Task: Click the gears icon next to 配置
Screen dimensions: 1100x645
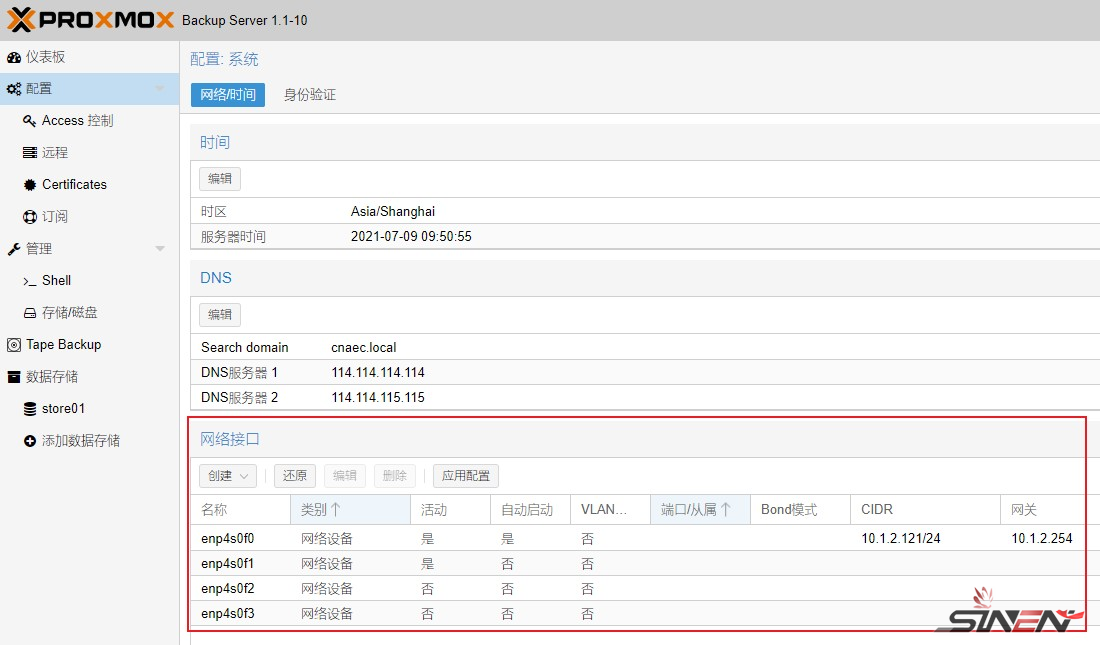Action: pos(13,89)
